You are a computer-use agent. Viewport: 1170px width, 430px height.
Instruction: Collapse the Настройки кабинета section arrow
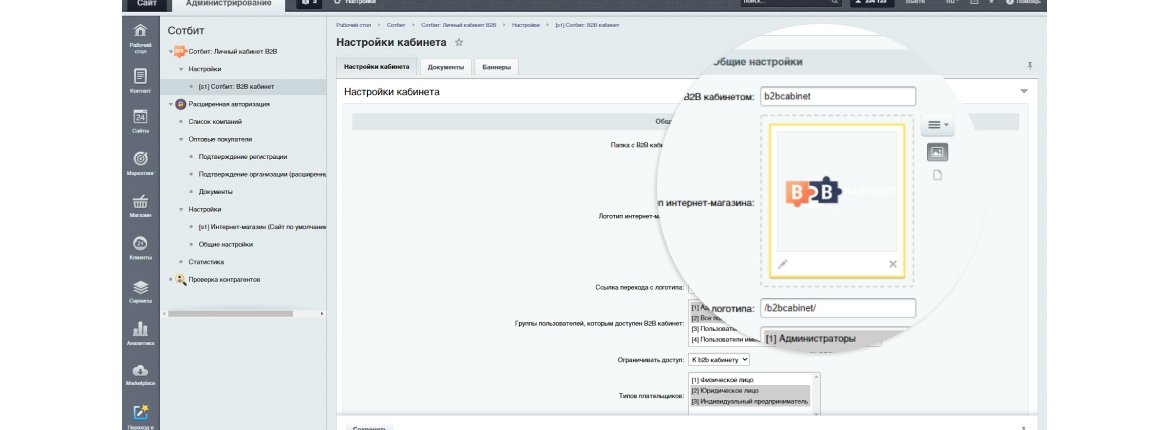[1024, 92]
